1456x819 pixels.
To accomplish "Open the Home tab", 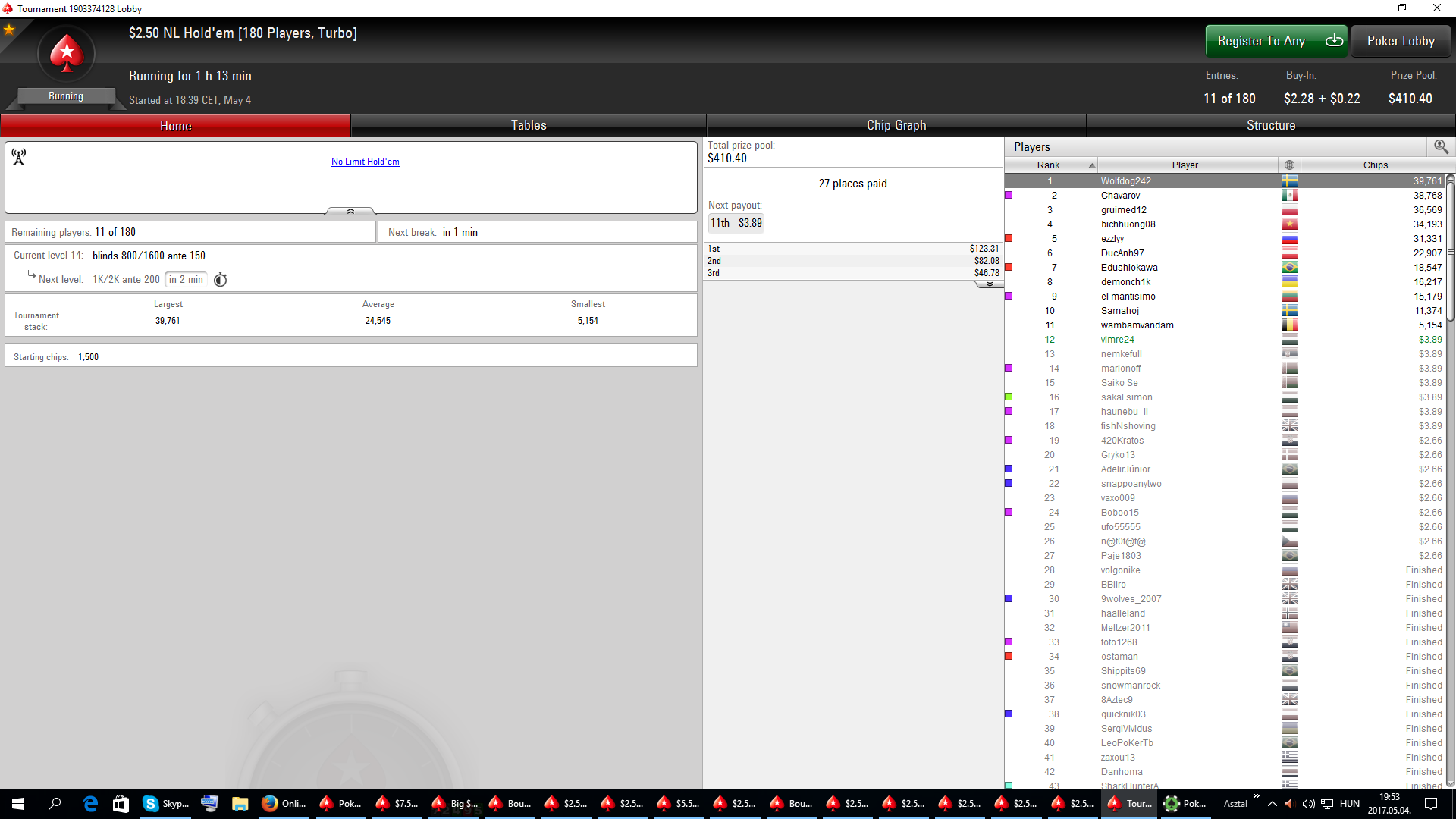I will 175,125.
